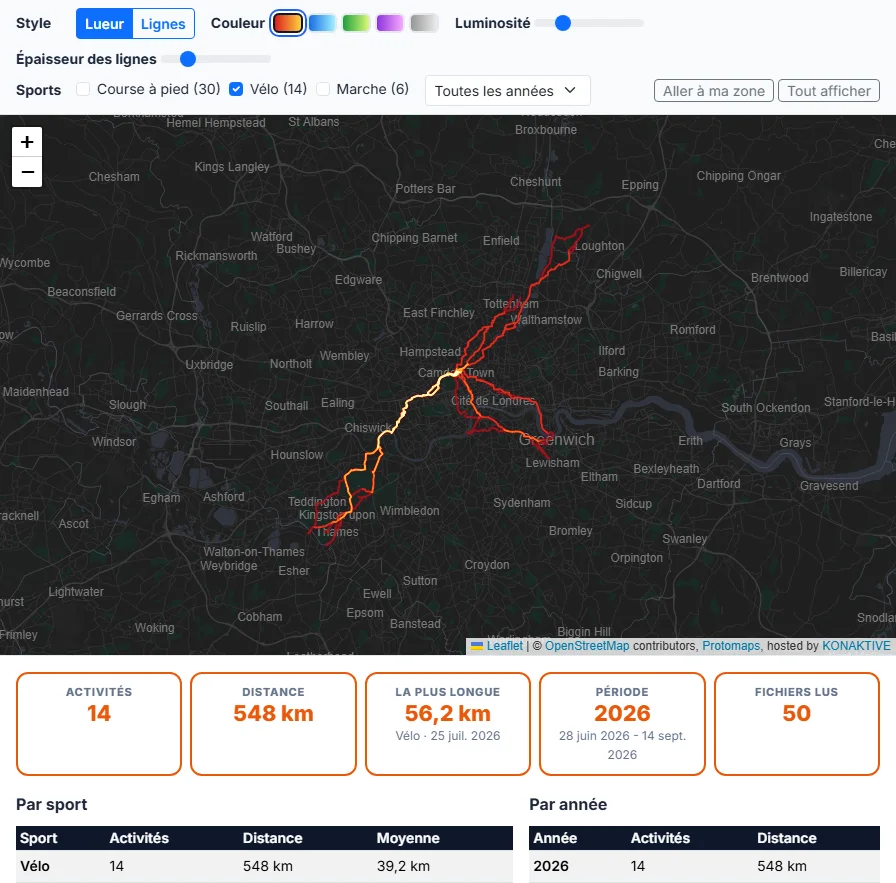Pick the grey color swatch
This screenshot has height=883, width=896.
[424, 23]
